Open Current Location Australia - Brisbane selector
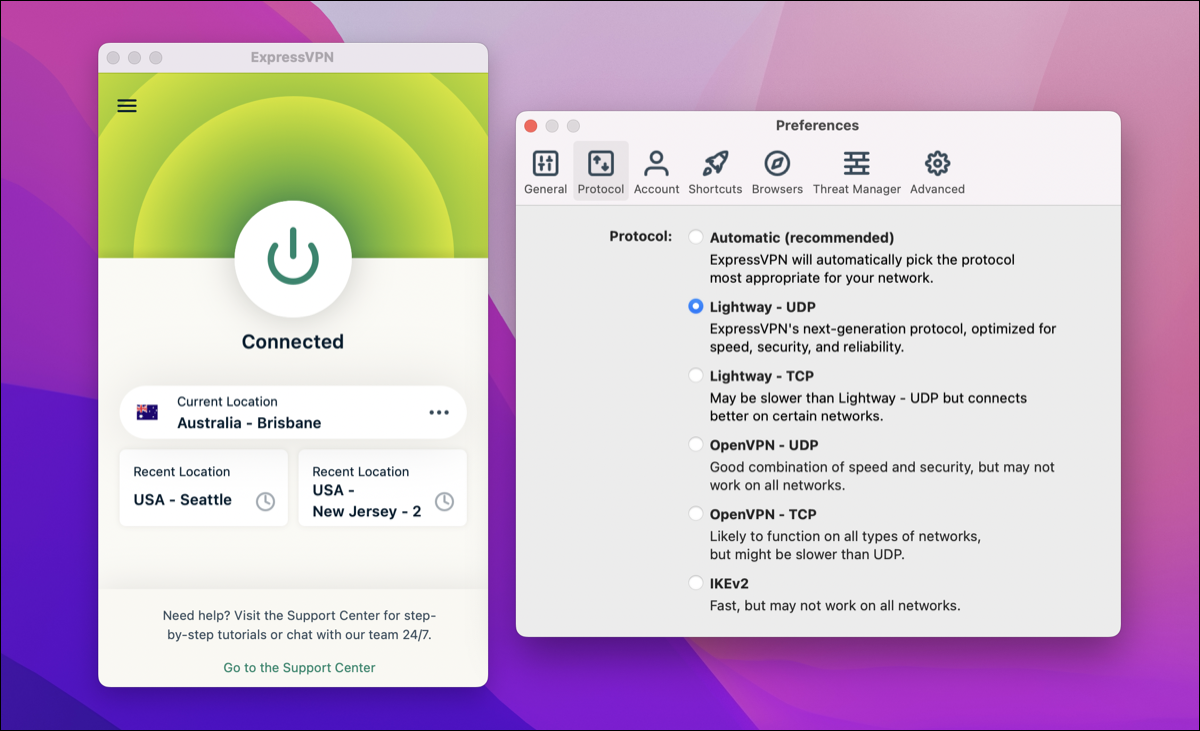The image size is (1200, 731). (x=293, y=412)
